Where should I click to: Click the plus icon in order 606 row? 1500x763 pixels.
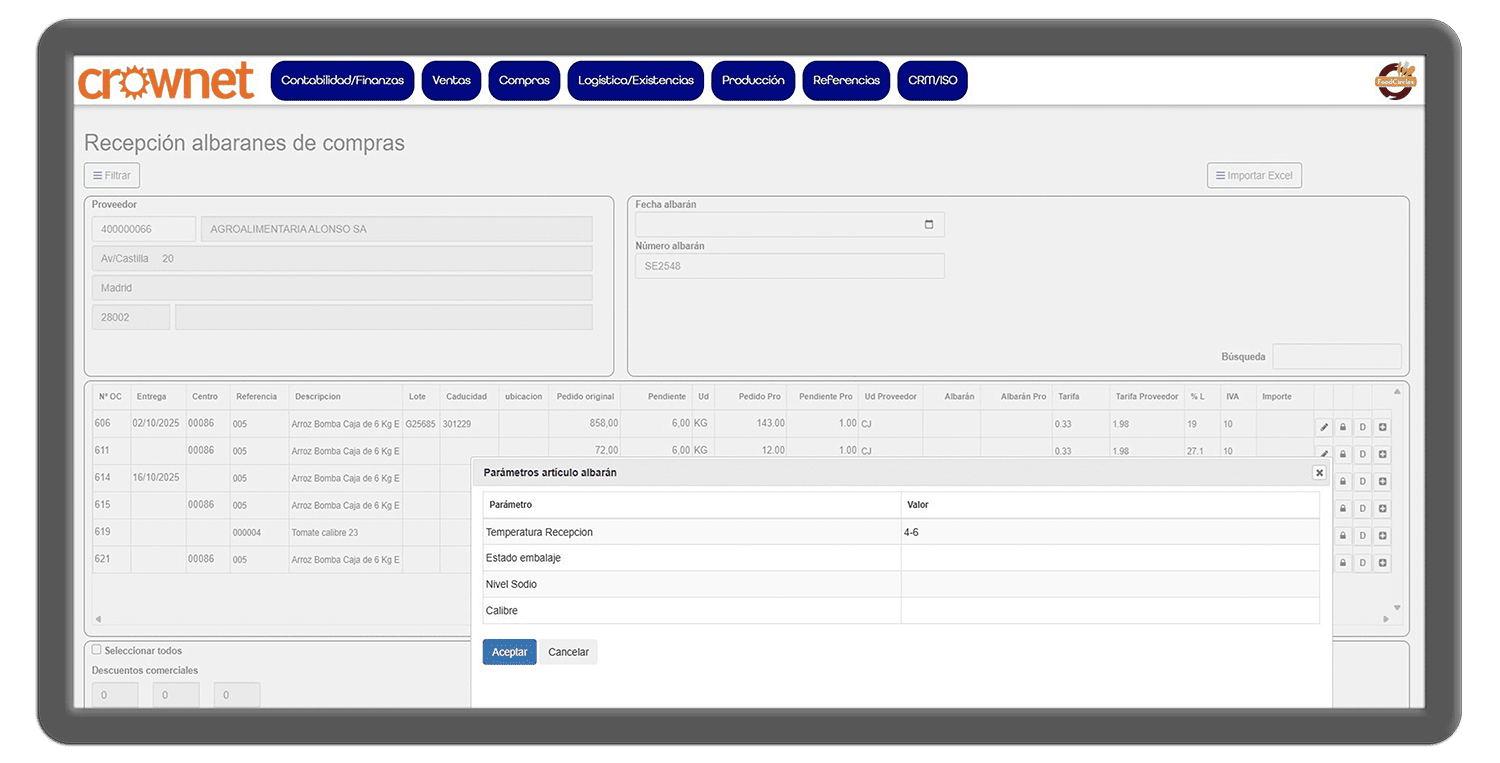coord(1382,427)
